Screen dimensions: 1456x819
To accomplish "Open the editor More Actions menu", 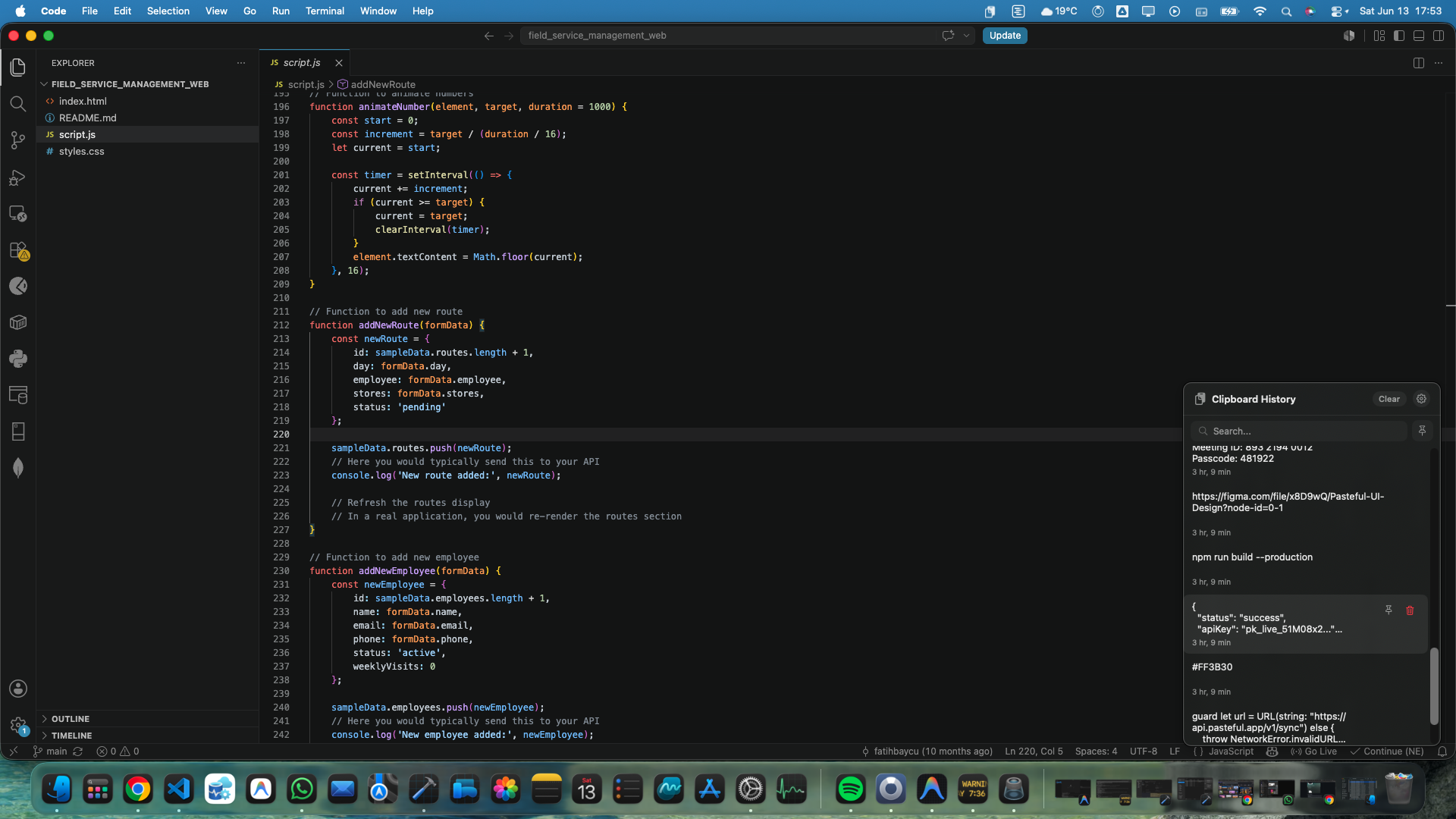I will pyautogui.click(x=1439, y=63).
